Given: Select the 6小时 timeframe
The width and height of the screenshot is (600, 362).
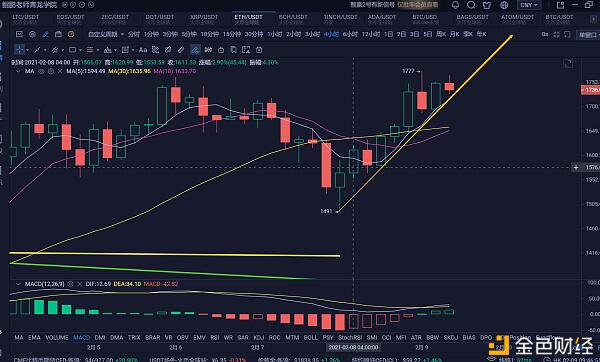Looking at the screenshot, I should [350, 34].
